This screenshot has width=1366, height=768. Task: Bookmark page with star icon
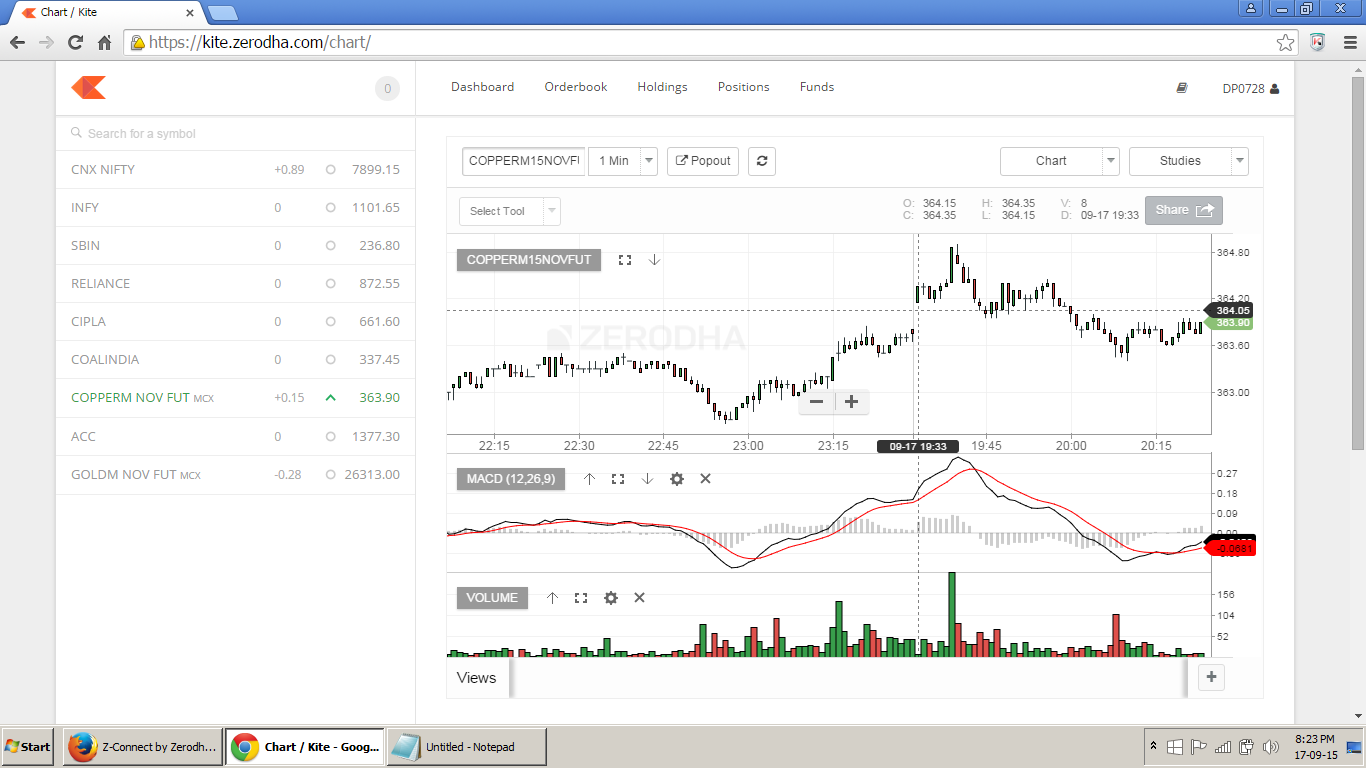(1285, 43)
